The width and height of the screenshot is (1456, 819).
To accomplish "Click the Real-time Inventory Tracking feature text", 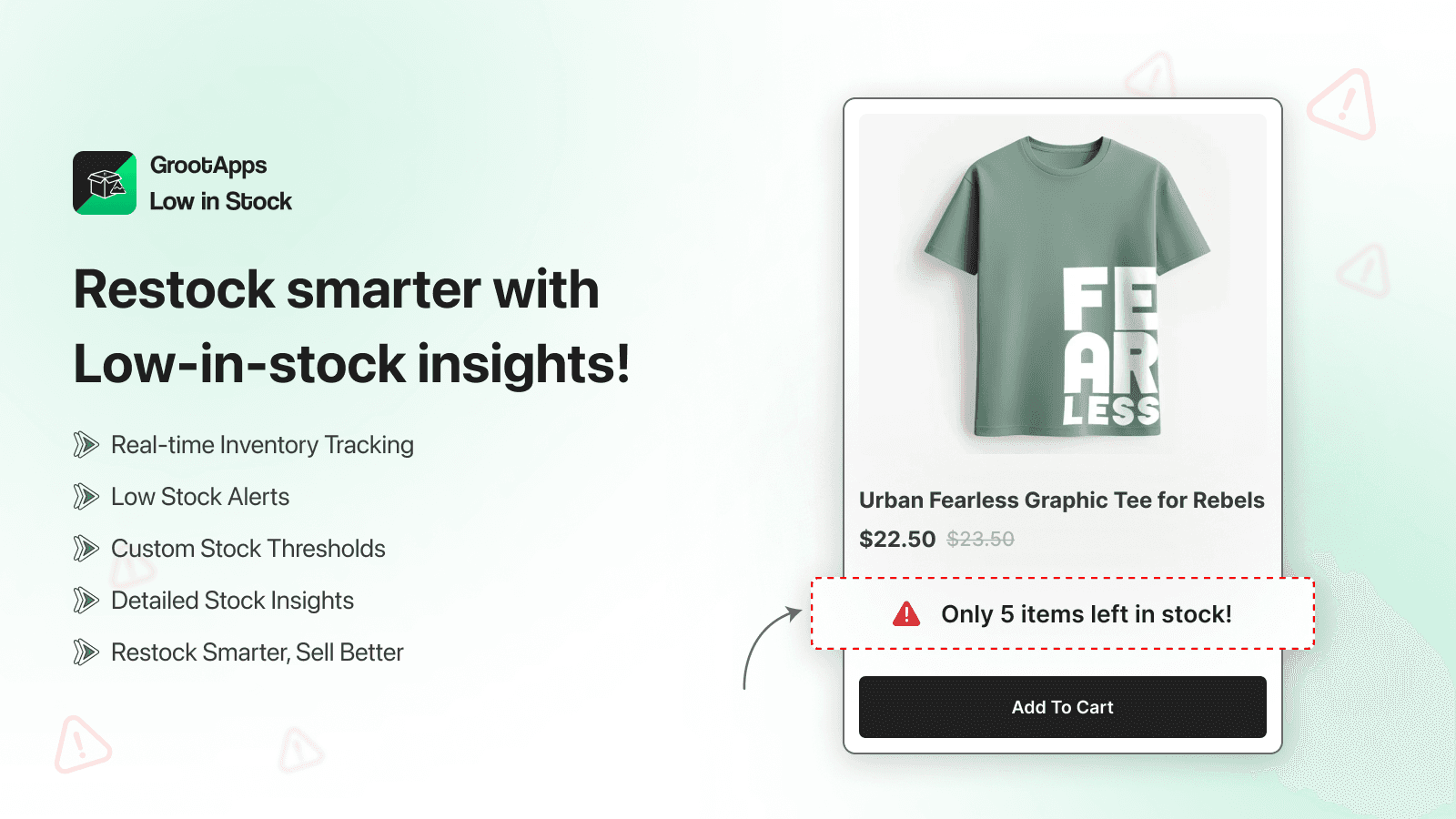I will tap(262, 445).
